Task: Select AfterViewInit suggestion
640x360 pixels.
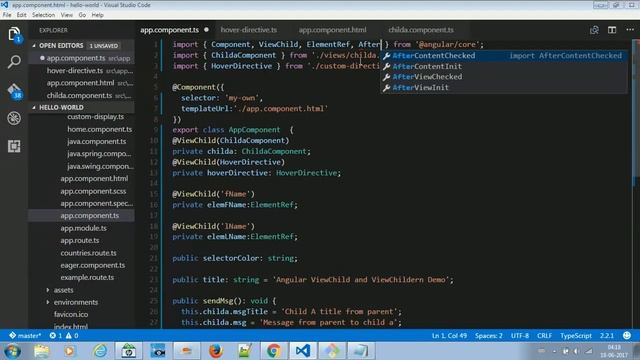Action: coord(504,87)
